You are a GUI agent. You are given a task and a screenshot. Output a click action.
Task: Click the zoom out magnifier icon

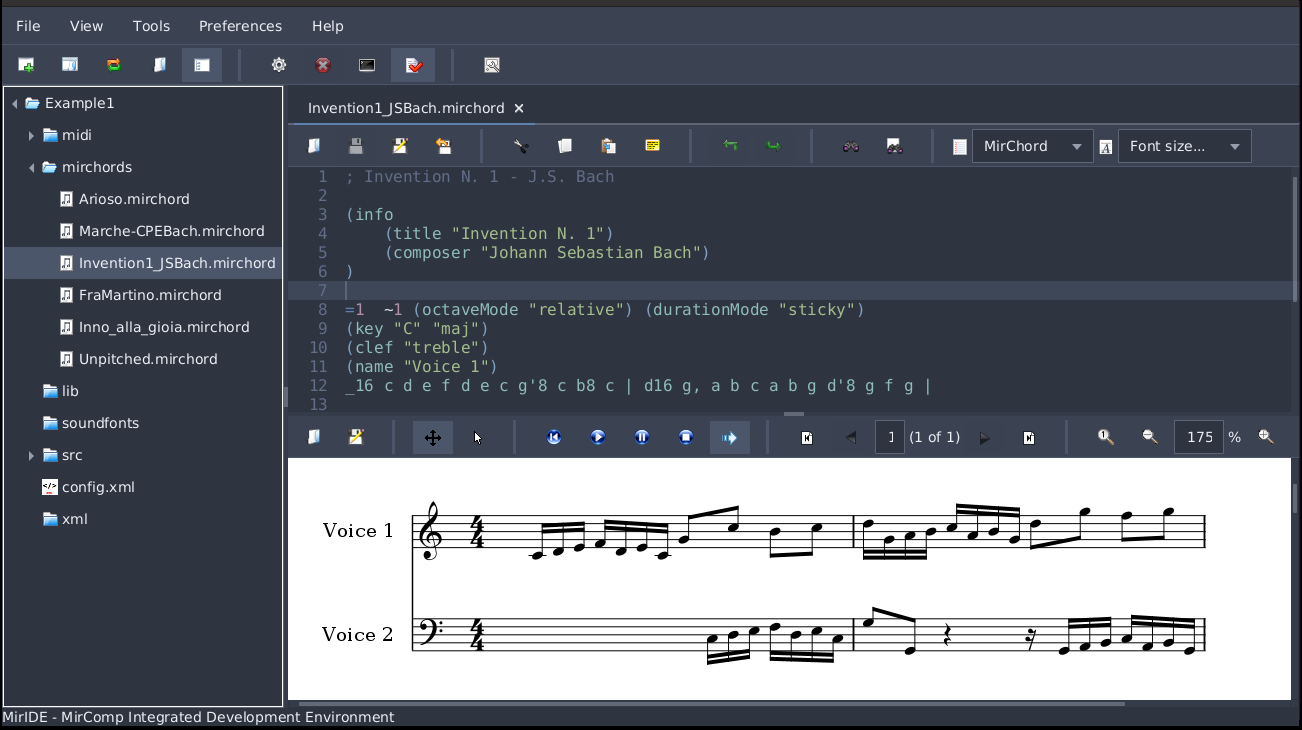(x=1150, y=437)
